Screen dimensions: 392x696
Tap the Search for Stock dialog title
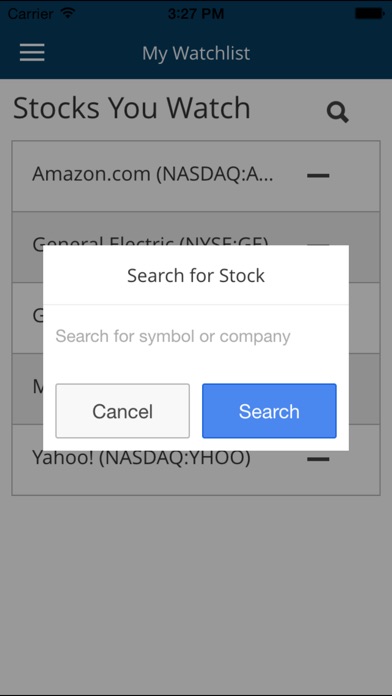point(196,276)
